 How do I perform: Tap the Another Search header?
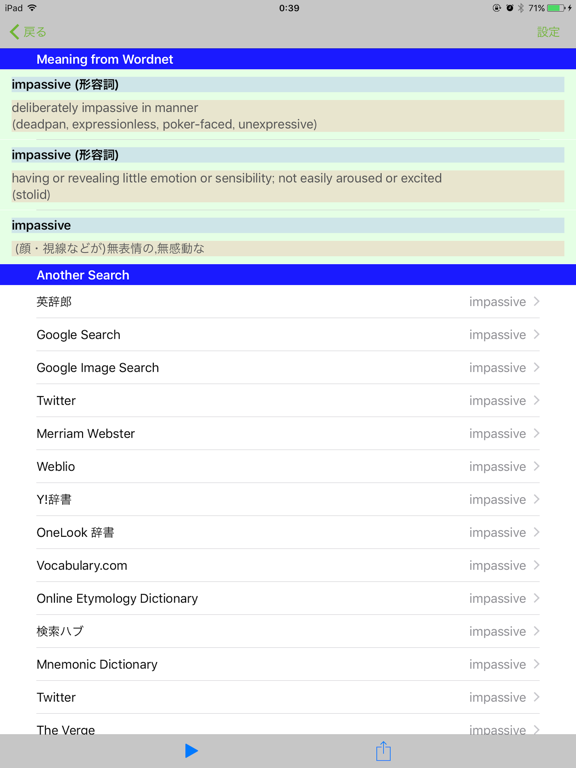click(x=288, y=275)
